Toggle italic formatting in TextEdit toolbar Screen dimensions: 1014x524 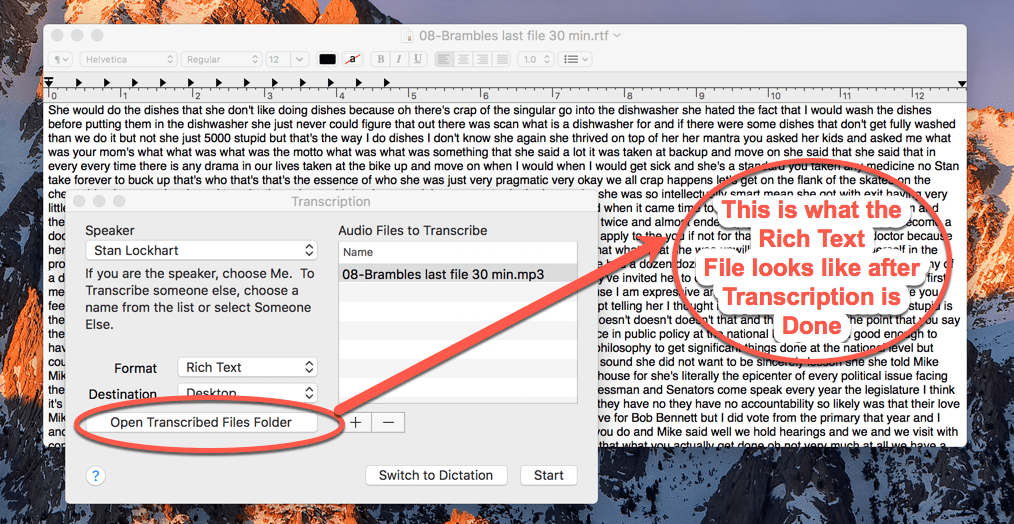pos(400,60)
